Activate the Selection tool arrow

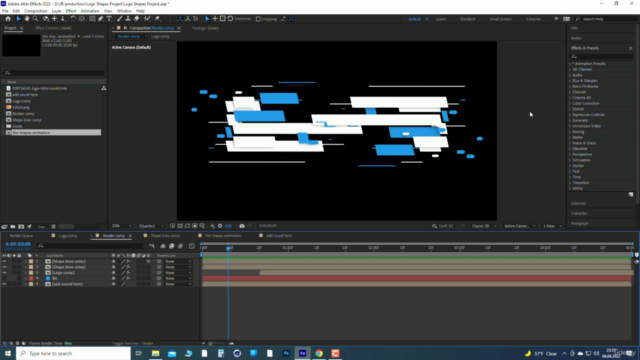pos(18,19)
